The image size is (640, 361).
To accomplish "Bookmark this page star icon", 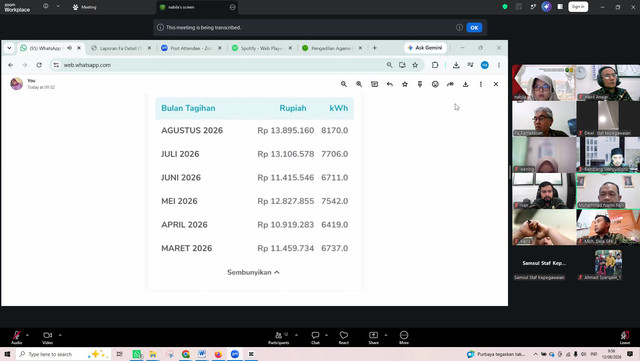I will 415,65.
